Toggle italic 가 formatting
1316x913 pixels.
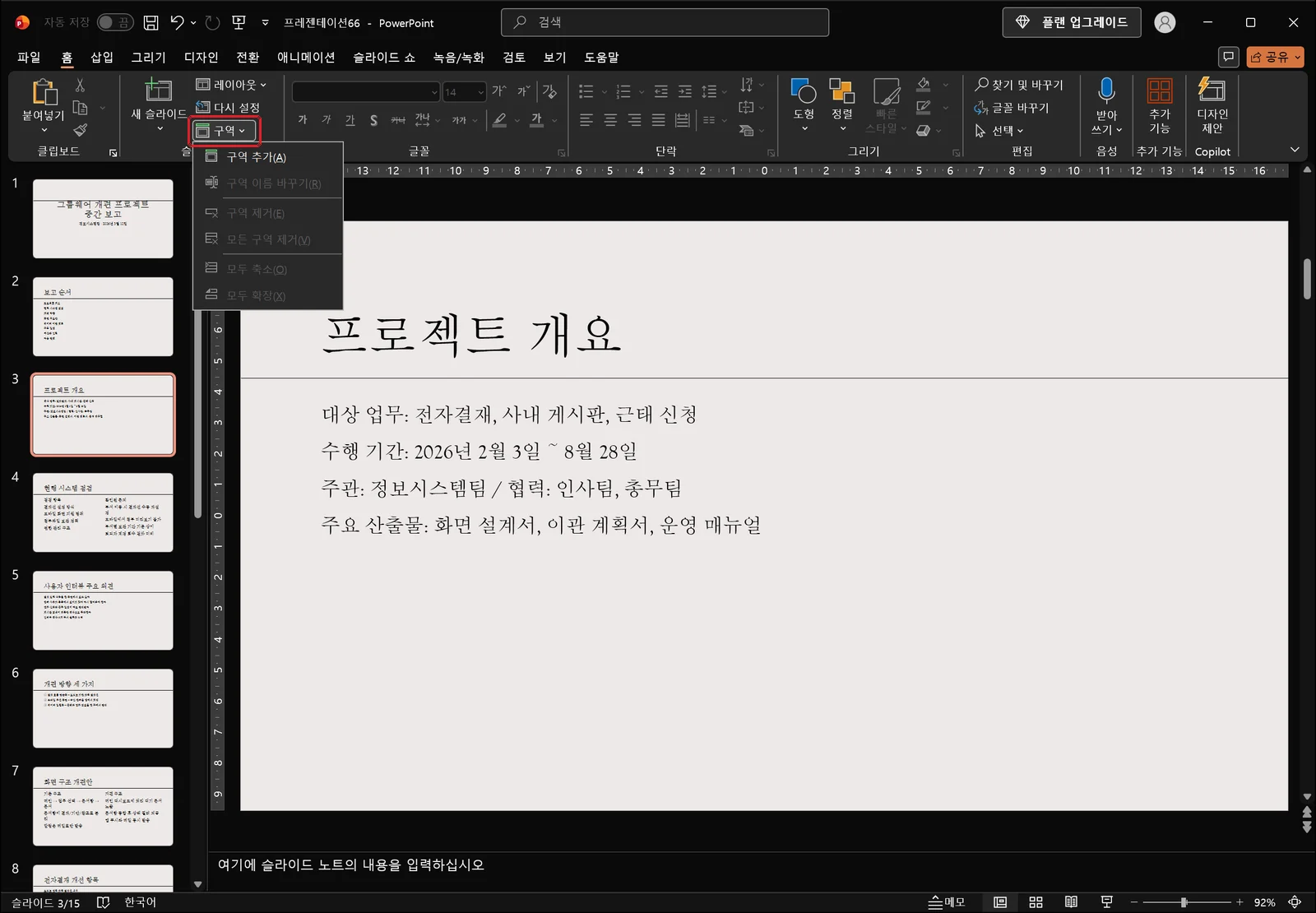tap(327, 120)
